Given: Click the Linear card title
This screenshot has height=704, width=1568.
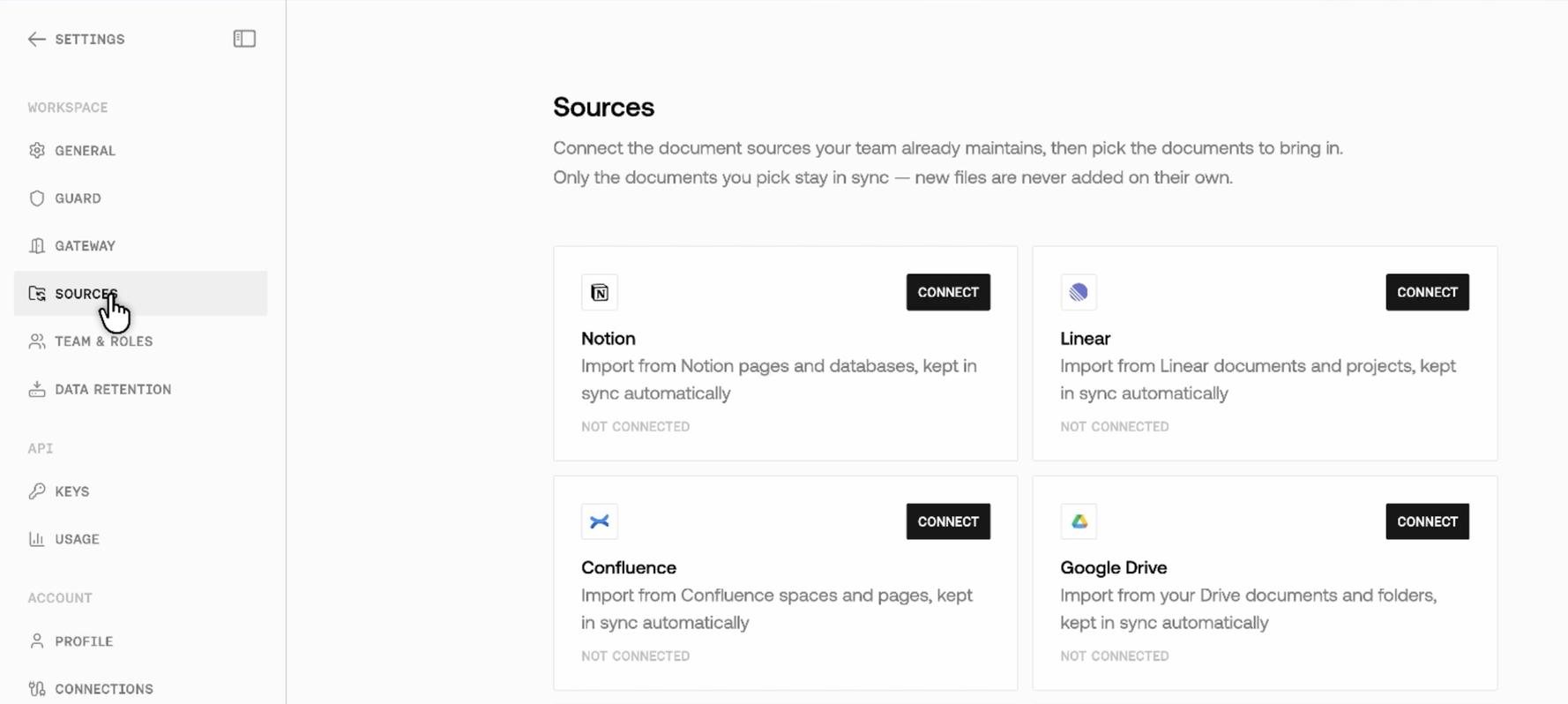Looking at the screenshot, I should pyautogui.click(x=1085, y=338).
